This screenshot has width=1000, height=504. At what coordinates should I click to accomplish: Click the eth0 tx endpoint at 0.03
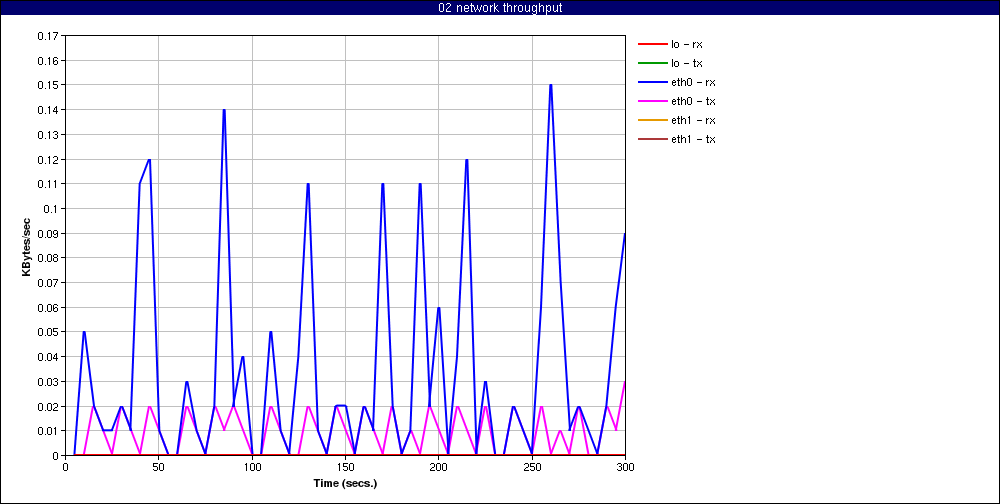[624, 382]
